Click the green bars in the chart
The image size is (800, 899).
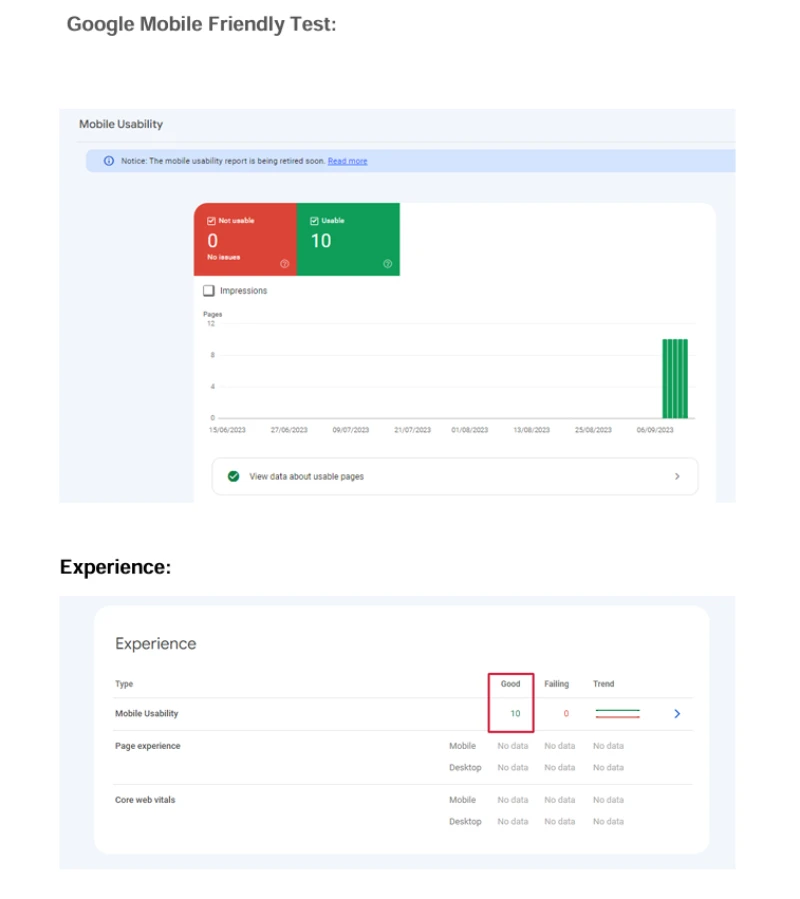pyautogui.click(x=675, y=378)
